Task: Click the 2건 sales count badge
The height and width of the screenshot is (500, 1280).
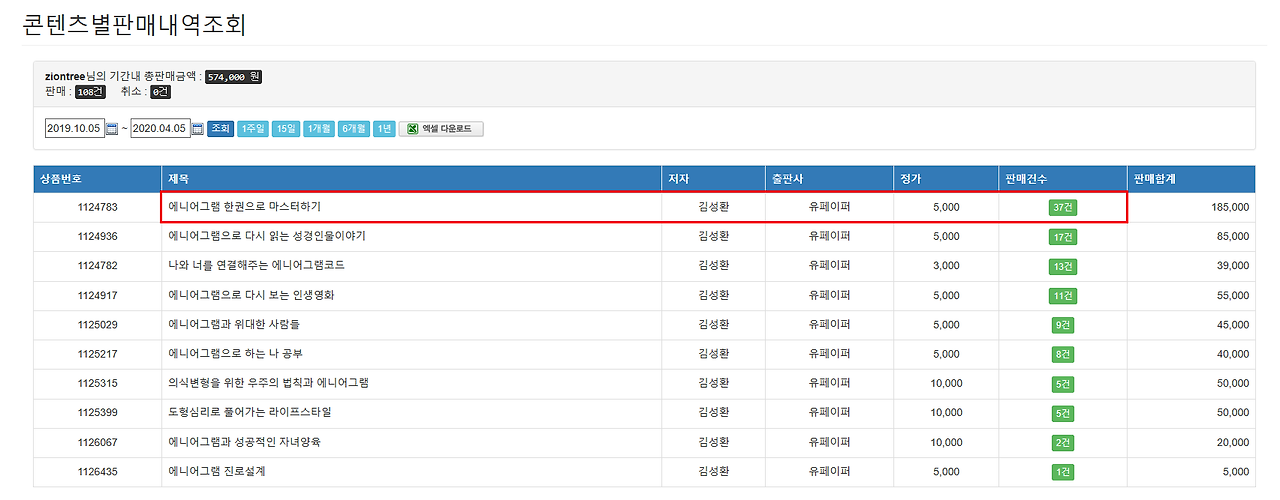Action: pos(1062,442)
